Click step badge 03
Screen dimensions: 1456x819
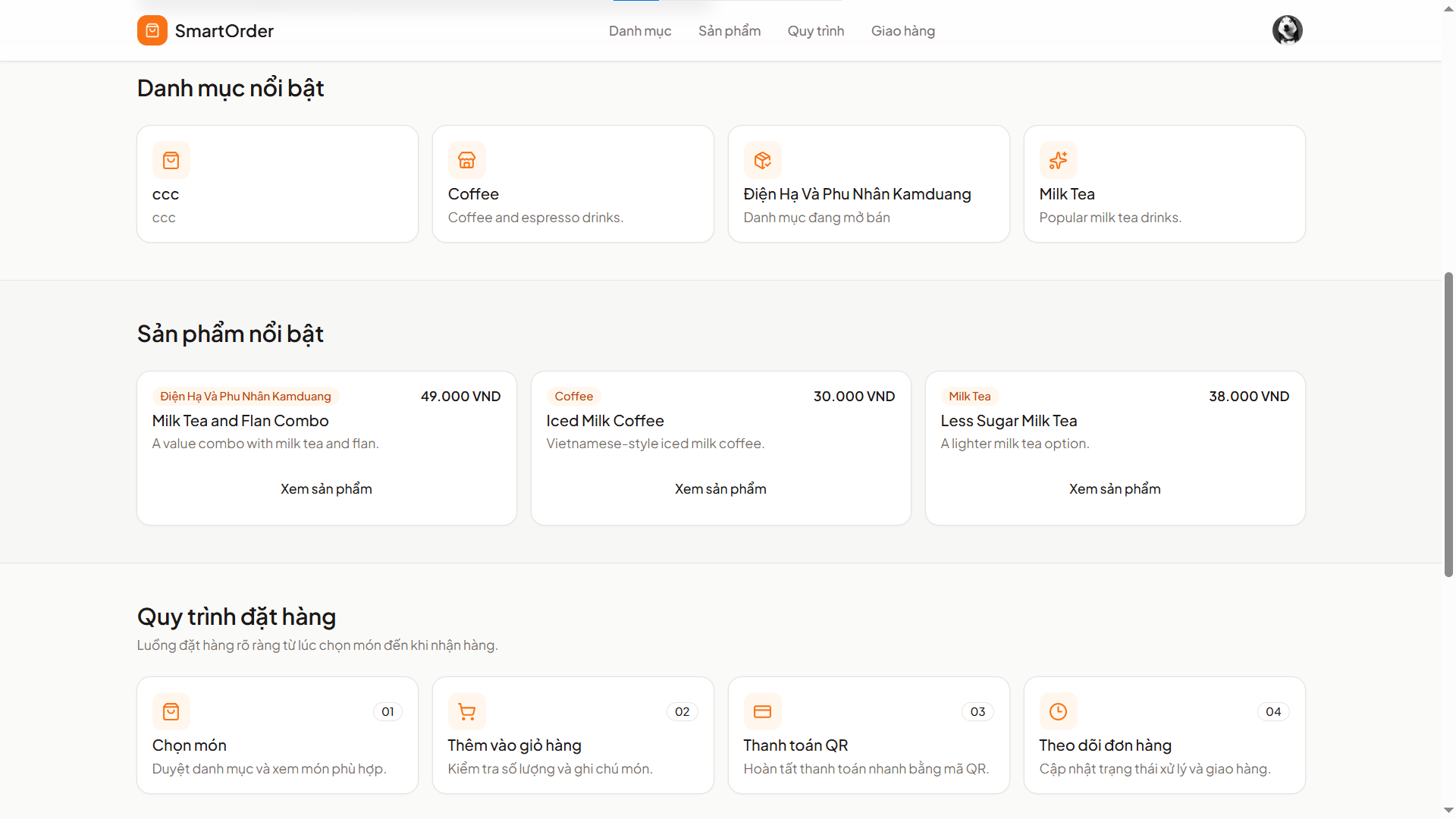point(977,711)
